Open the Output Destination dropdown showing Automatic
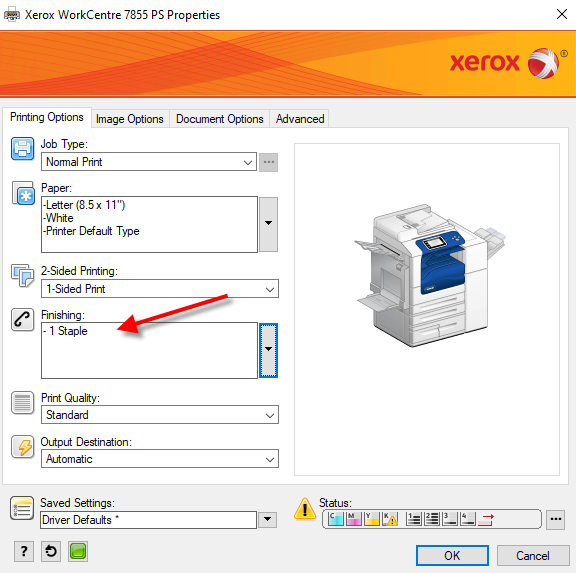Image resolution: width=576 pixels, height=573 pixels. pos(160,459)
